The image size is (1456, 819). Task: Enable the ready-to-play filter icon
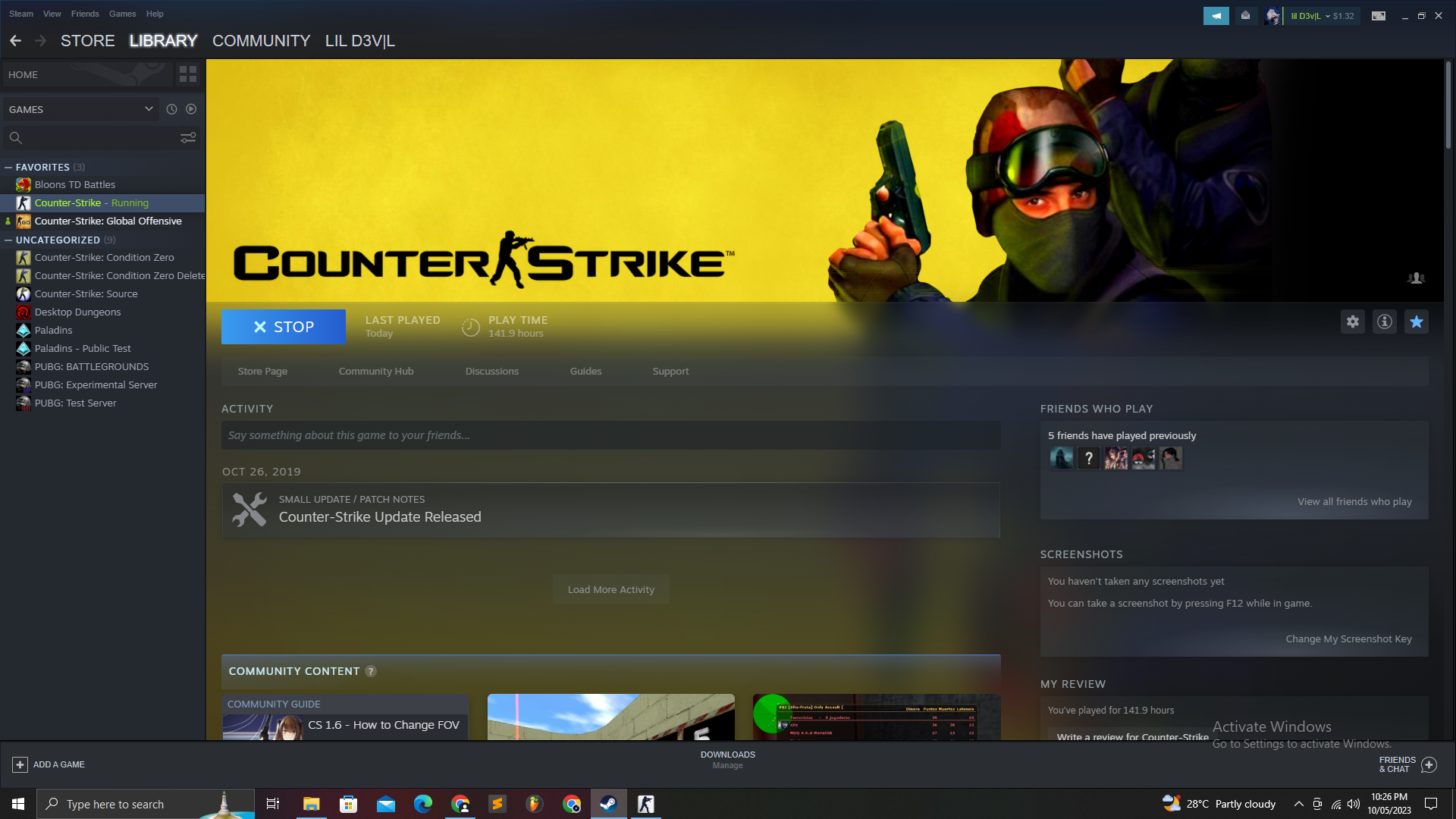(190, 108)
